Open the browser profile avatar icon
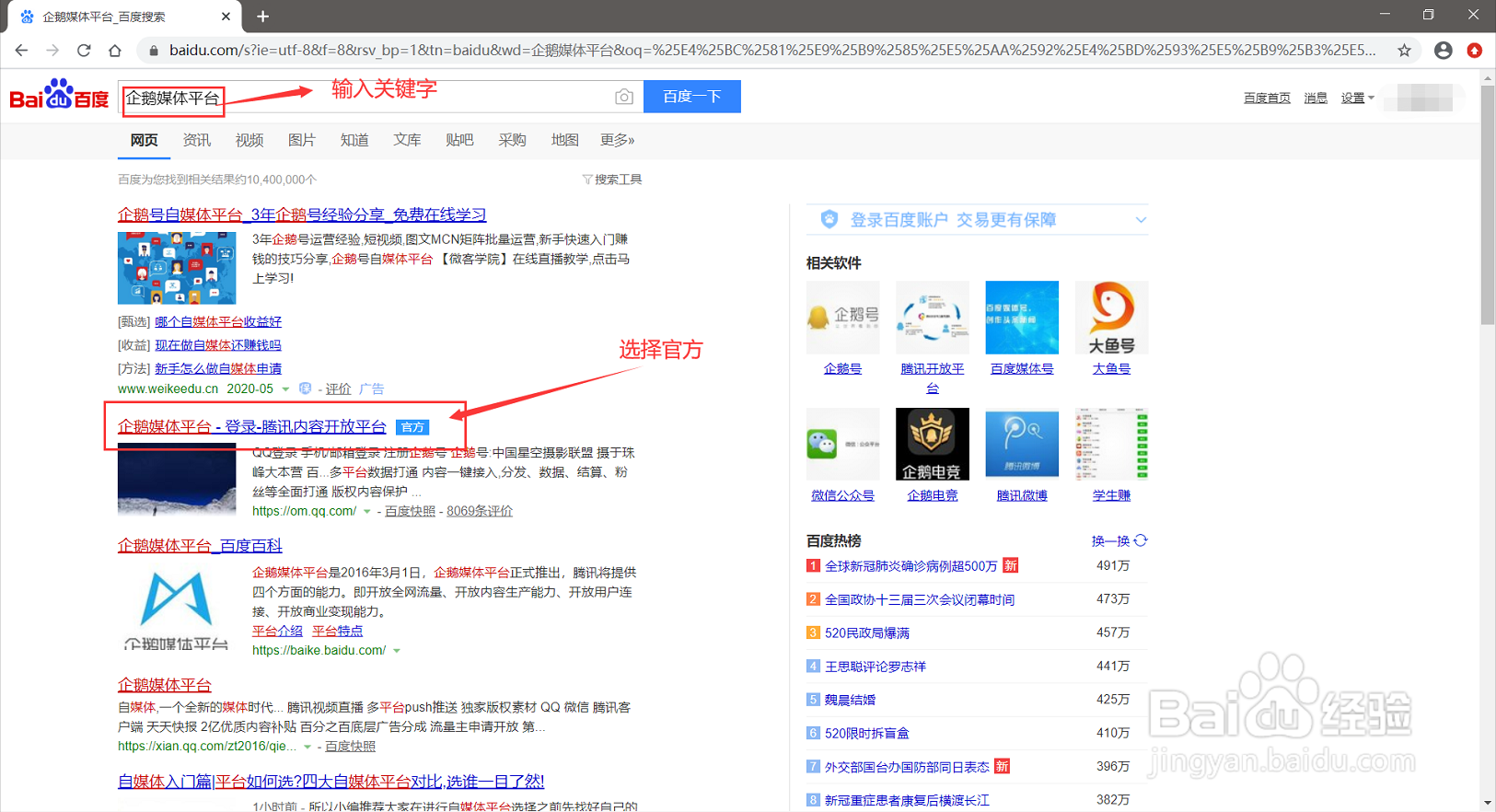 point(1444,51)
